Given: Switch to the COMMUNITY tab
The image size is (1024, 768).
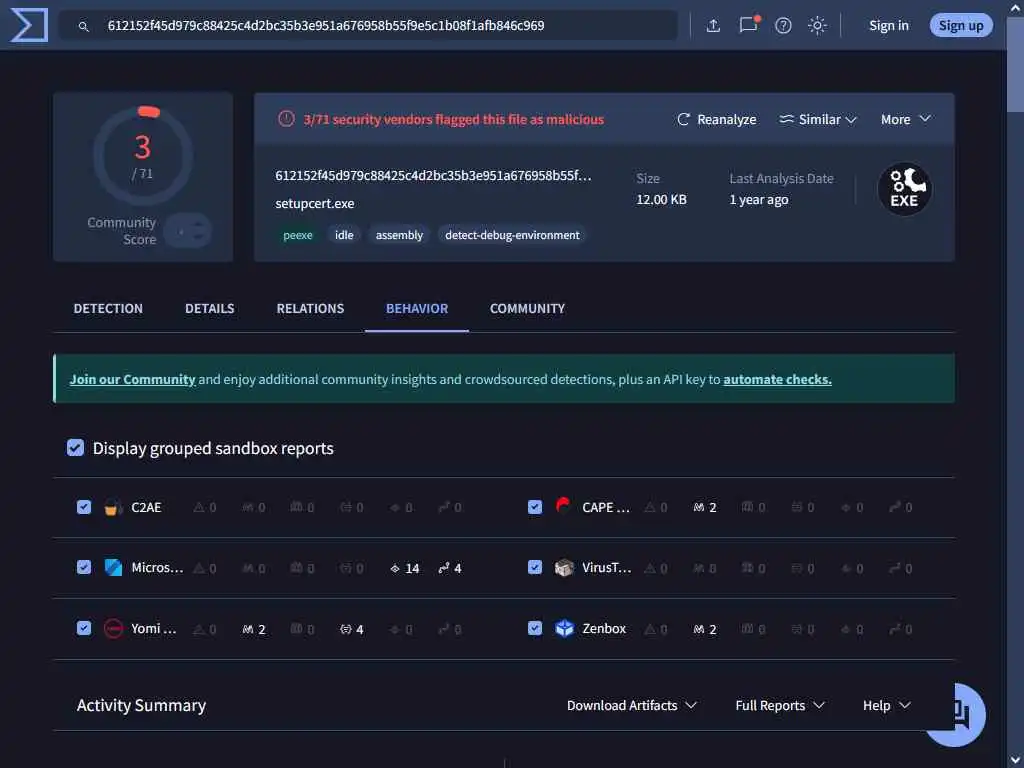Looking at the screenshot, I should 527,308.
